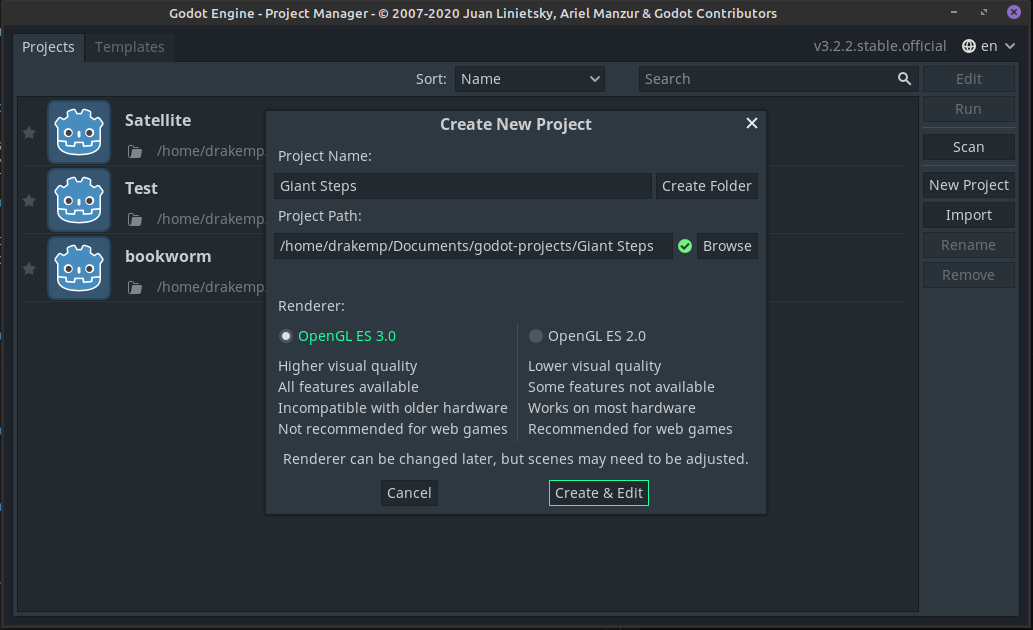Click the bookworm project path text
Screen dimensions: 1033x630
click(x=211, y=287)
